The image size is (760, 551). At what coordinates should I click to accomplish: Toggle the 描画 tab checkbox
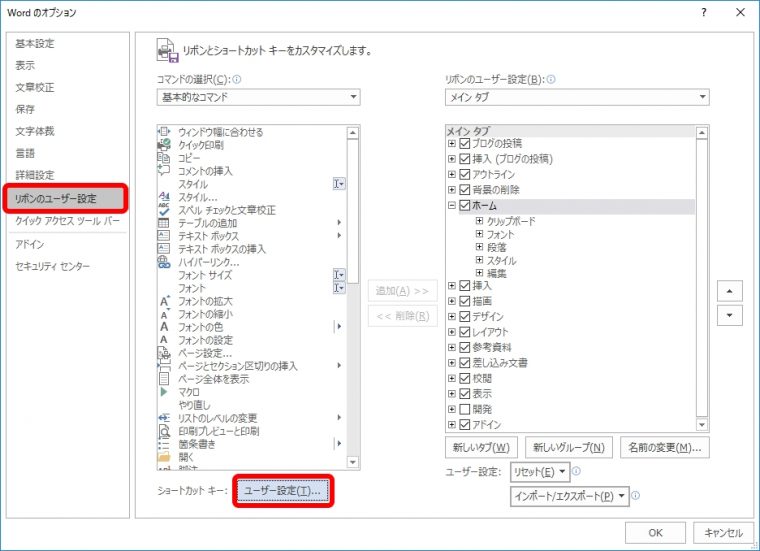[464, 301]
